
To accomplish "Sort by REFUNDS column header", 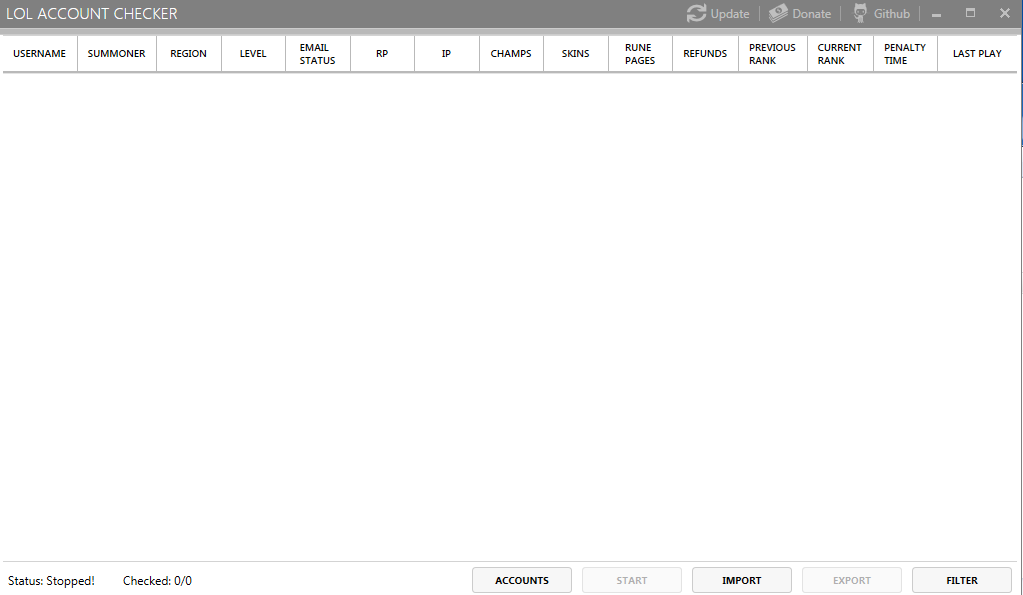I will click(705, 53).
